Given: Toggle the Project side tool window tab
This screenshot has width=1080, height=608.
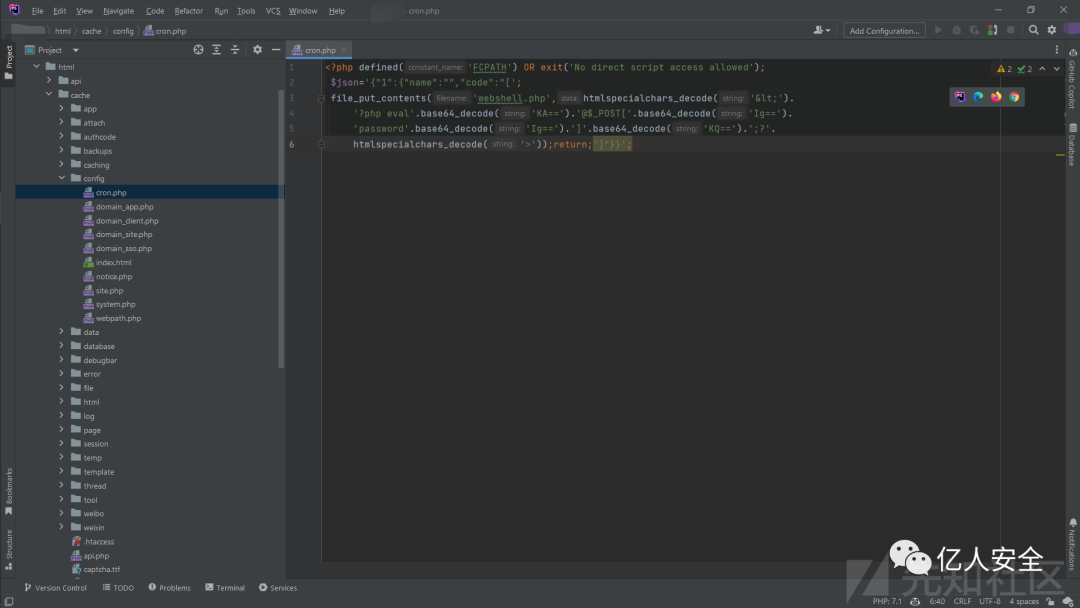Looking at the screenshot, I should [x=8, y=62].
